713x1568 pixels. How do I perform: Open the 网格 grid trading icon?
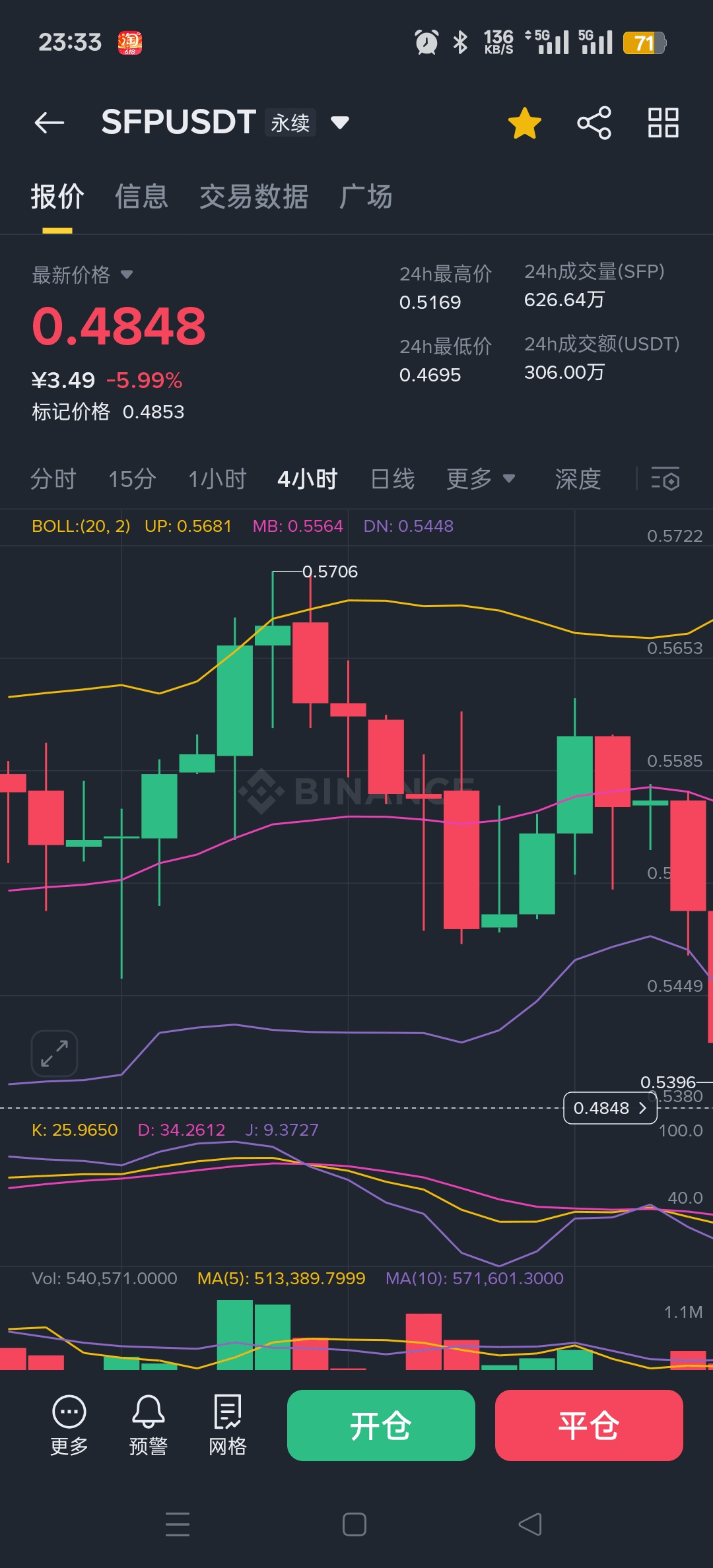pos(228,1425)
